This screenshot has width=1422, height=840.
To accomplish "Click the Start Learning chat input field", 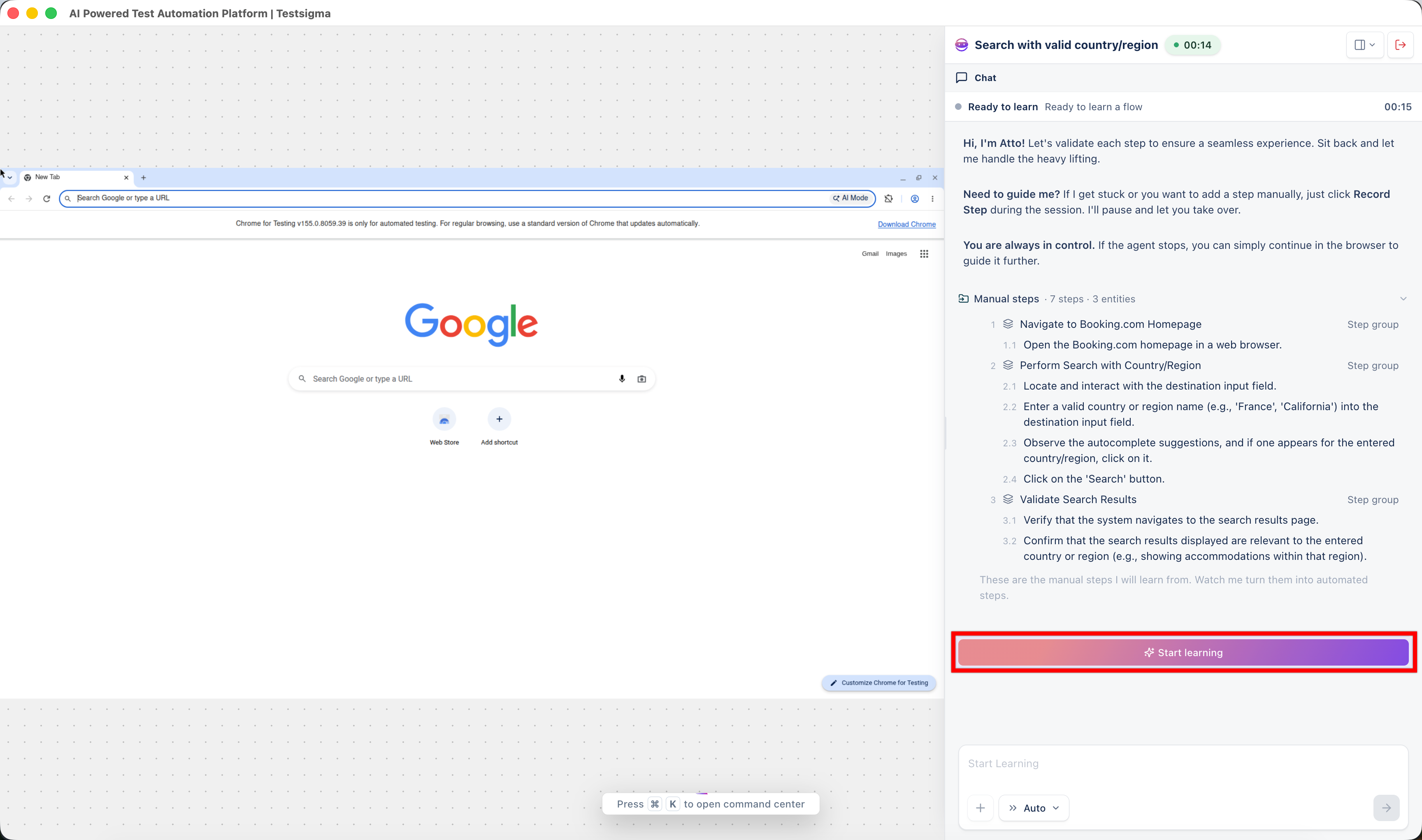I will [1183, 764].
